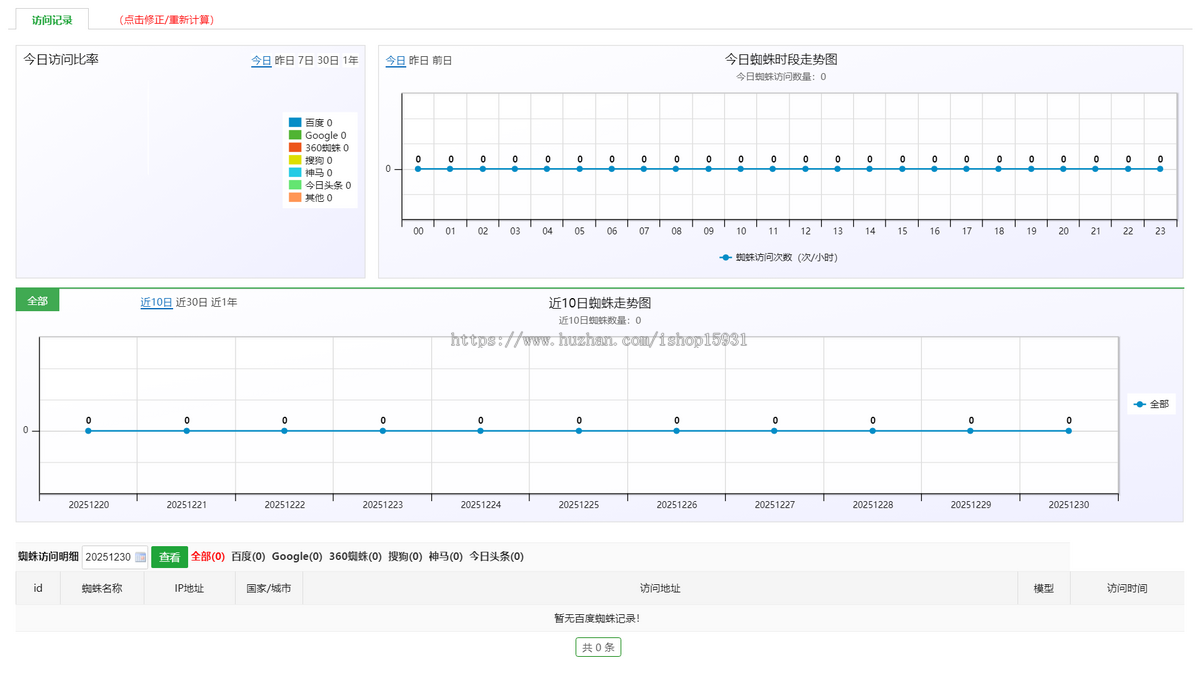This screenshot has height=678, width=1200.
Task: Click the hour 12 data point on hourly chart
Action: (x=805, y=169)
